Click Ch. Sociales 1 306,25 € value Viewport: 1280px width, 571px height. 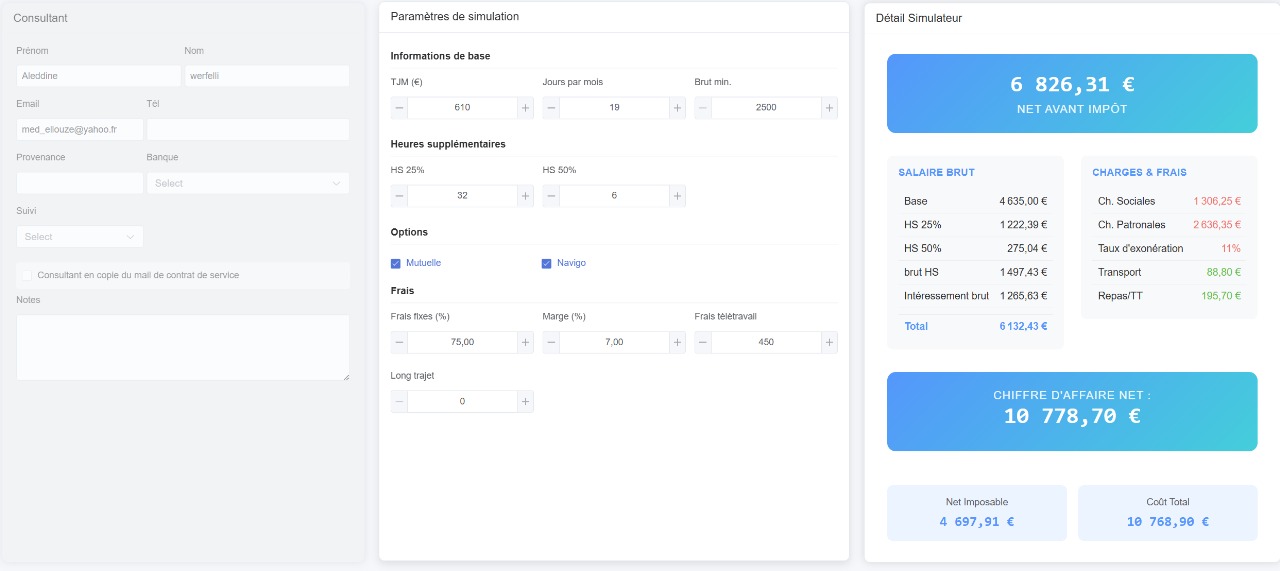pyautogui.click(x=1217, y=201)
